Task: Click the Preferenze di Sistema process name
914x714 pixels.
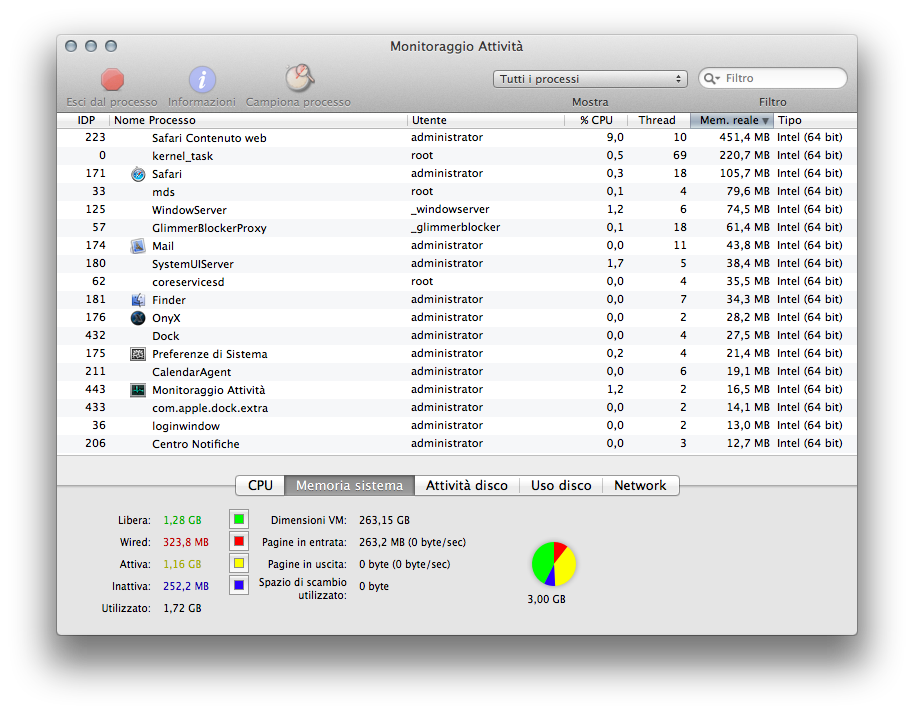Action: 210,354
